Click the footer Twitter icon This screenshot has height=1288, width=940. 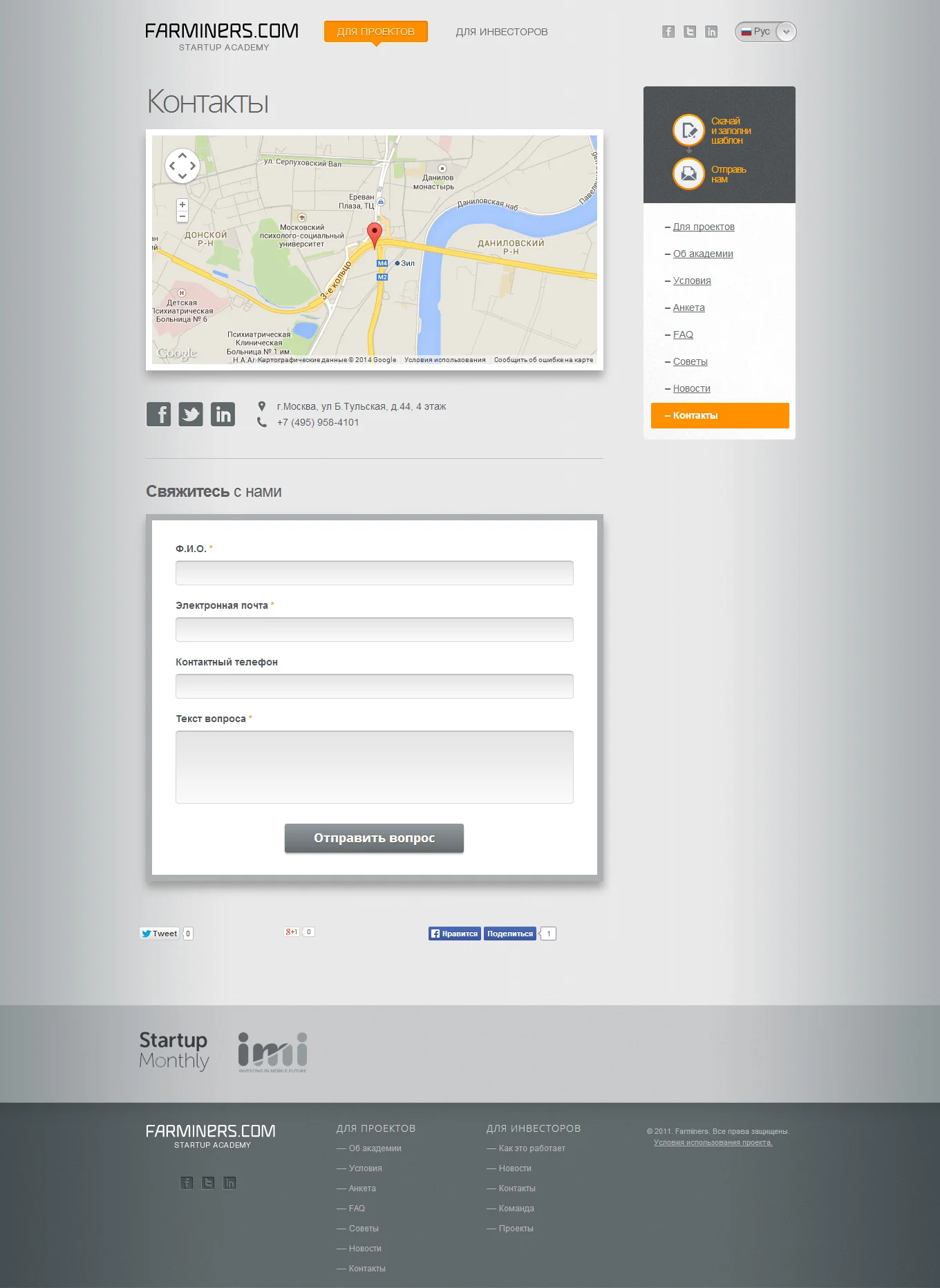pyautogui.click(x=208, y=1182)
